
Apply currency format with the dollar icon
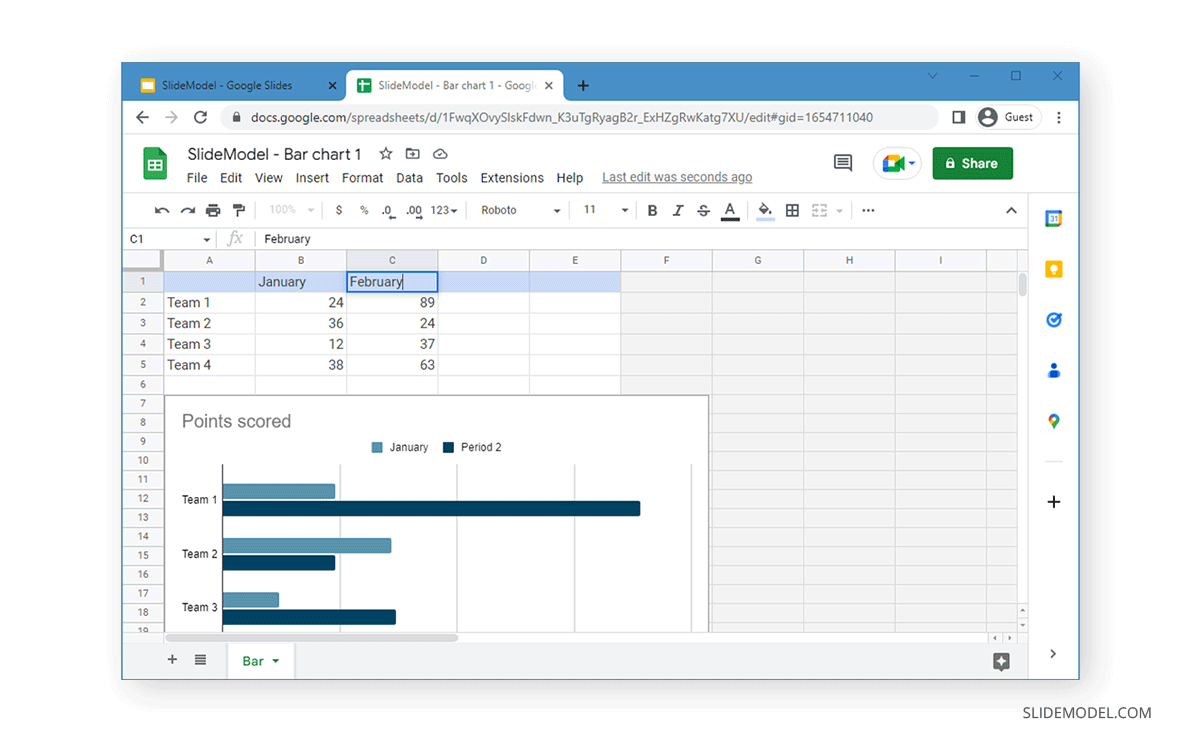point(339,210)
